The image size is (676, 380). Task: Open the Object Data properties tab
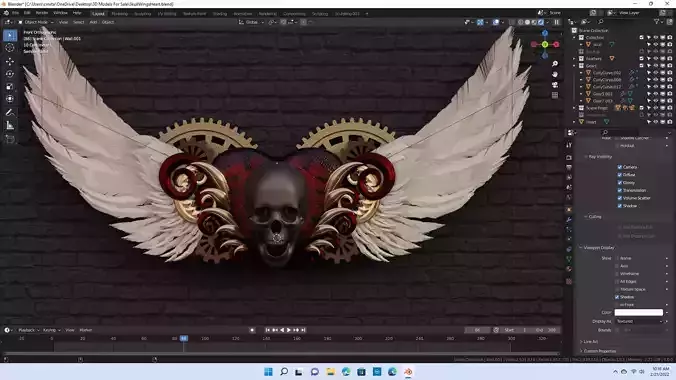click(569, 259)
